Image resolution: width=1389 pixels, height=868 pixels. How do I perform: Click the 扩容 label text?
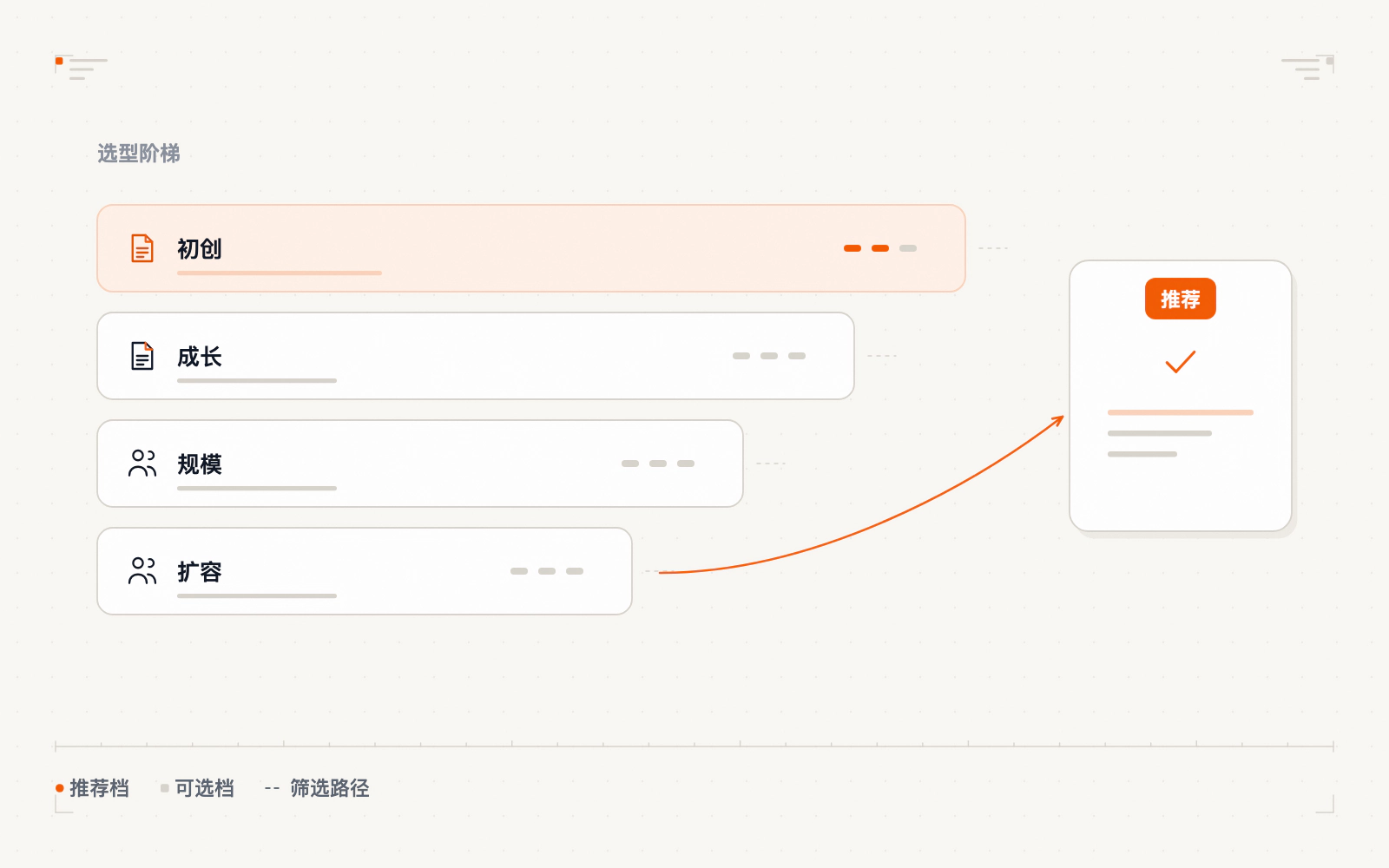(x=200, y=572)
